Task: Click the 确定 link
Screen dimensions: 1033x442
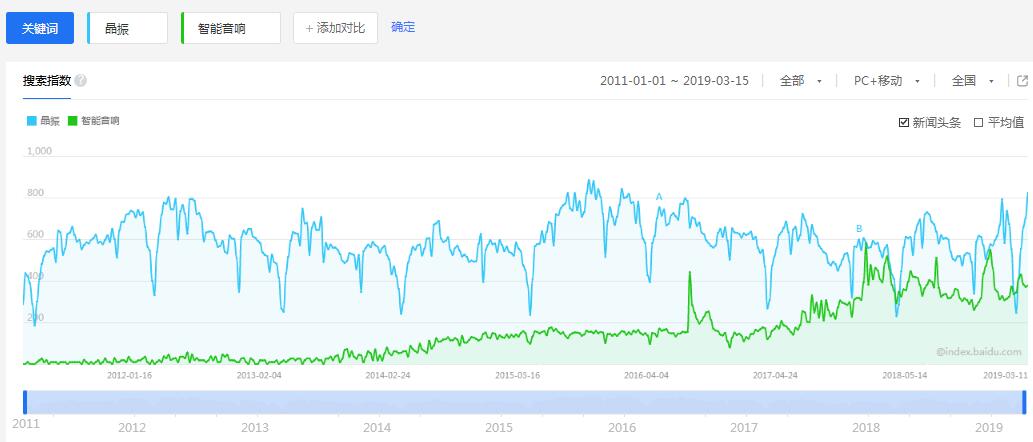Action: tap(403, 27)
